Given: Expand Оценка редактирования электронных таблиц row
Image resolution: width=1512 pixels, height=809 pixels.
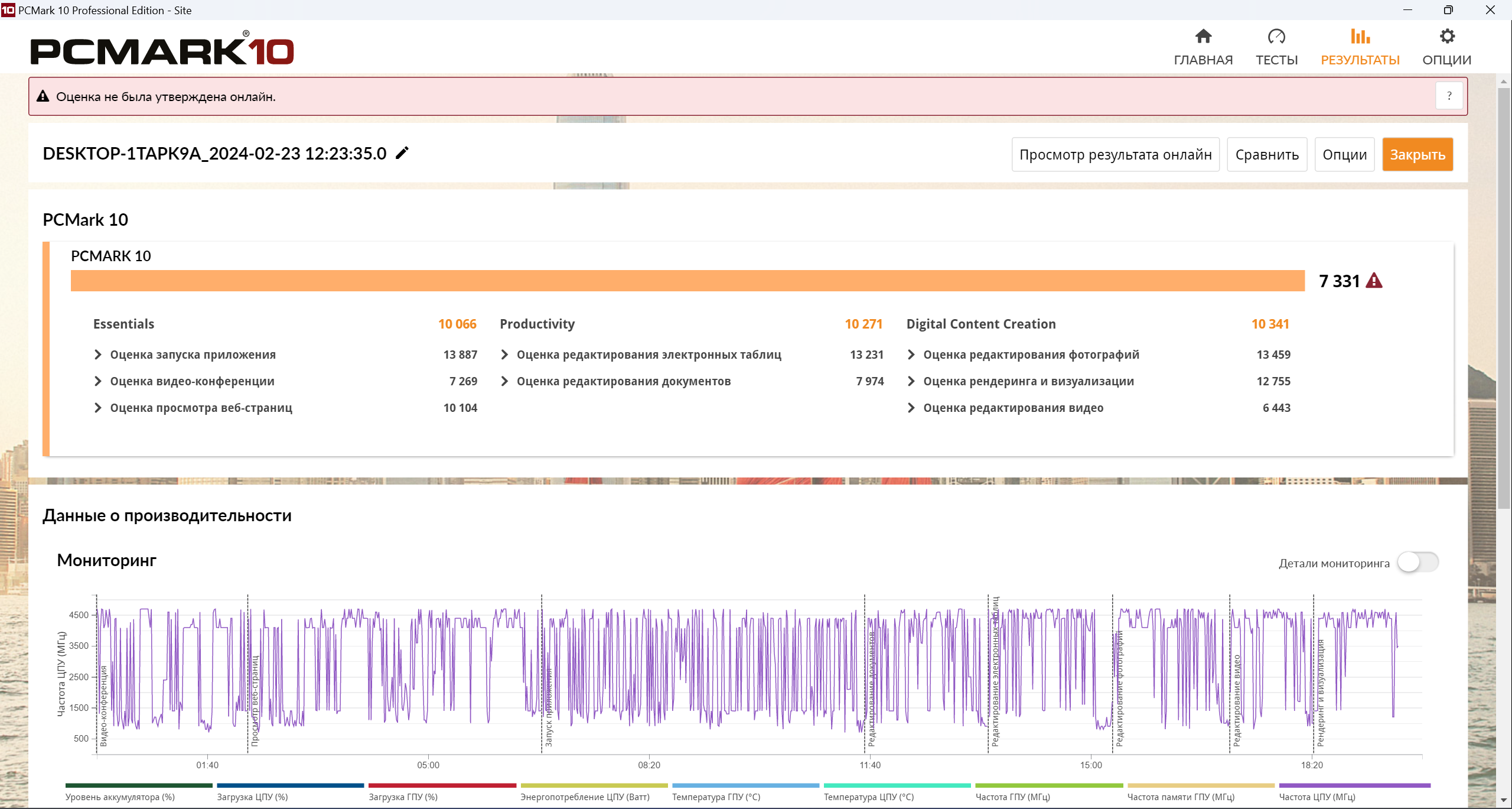Looking at the screenshot, I should (504, 355).
